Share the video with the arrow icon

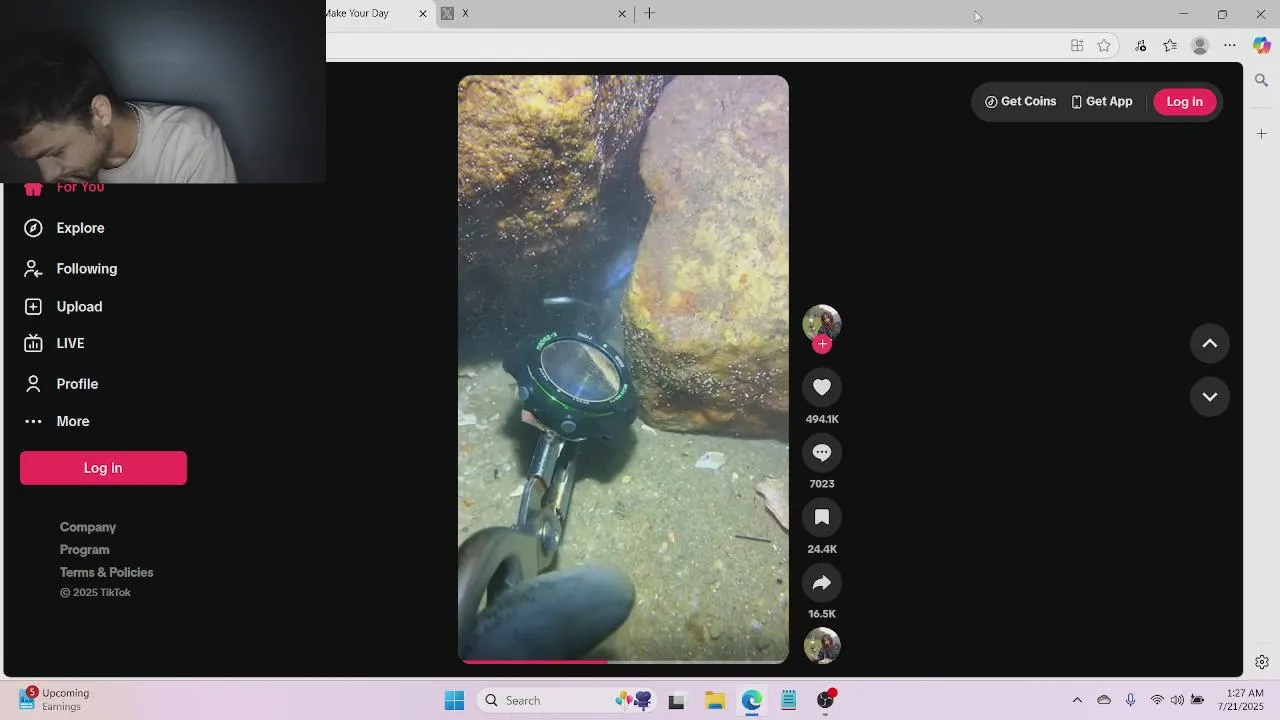tap(822, 582)
